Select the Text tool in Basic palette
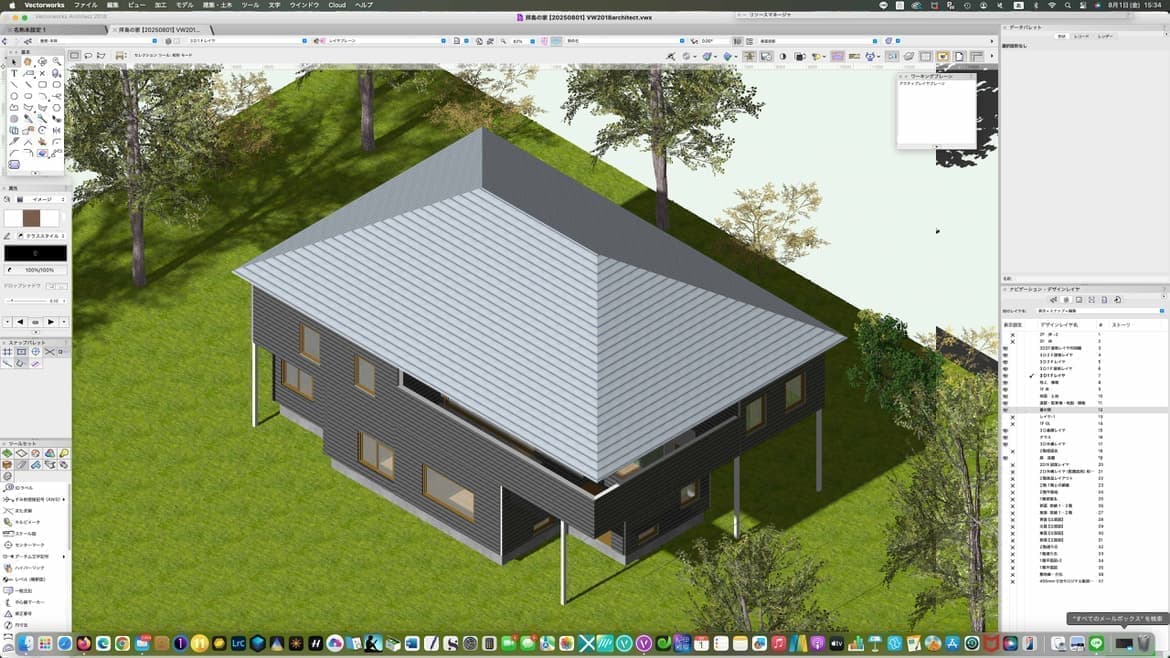The height and width of the screenshot is (658, 1170). pyautogui.click(x=14, y=74)
